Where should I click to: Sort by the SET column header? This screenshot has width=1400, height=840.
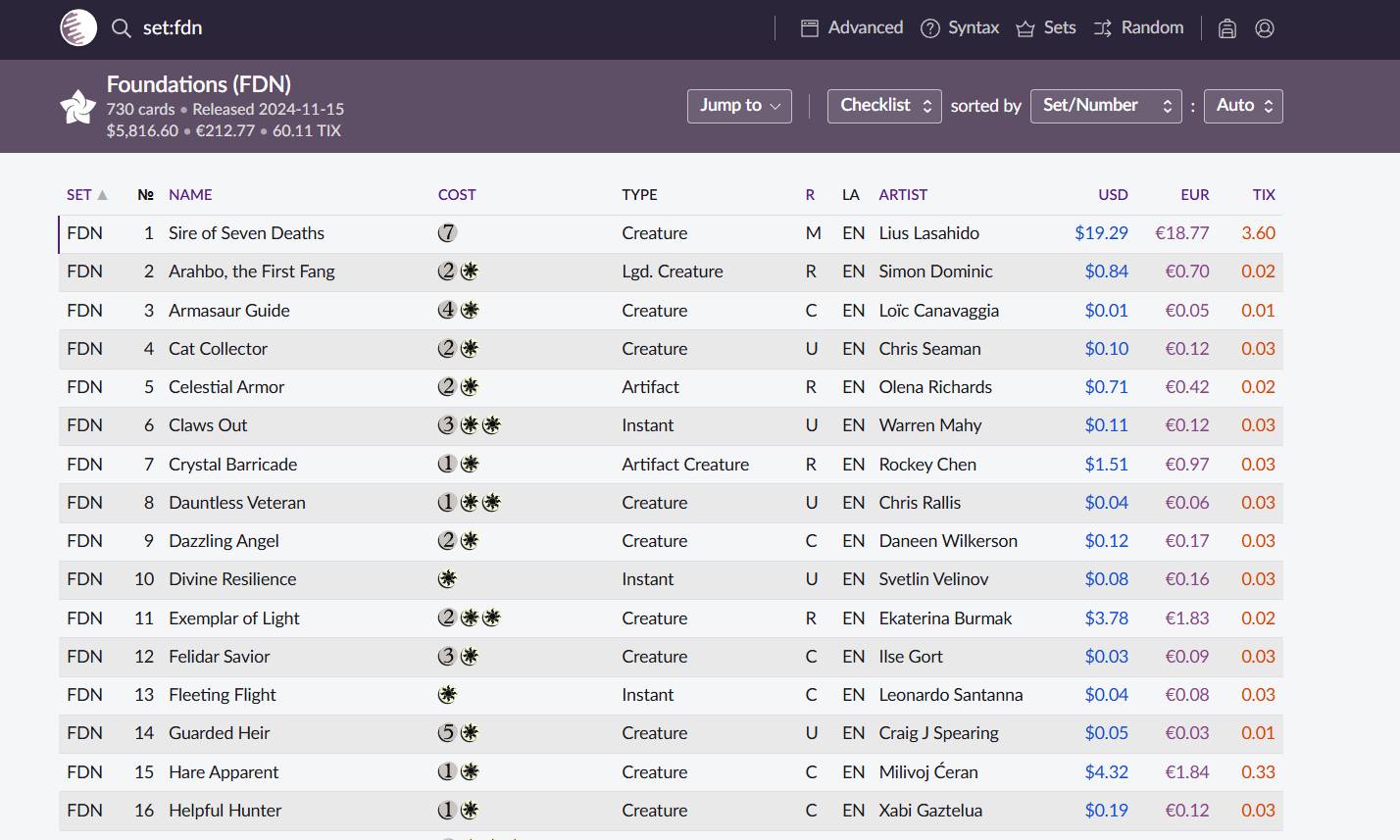[x=79, y=195]
